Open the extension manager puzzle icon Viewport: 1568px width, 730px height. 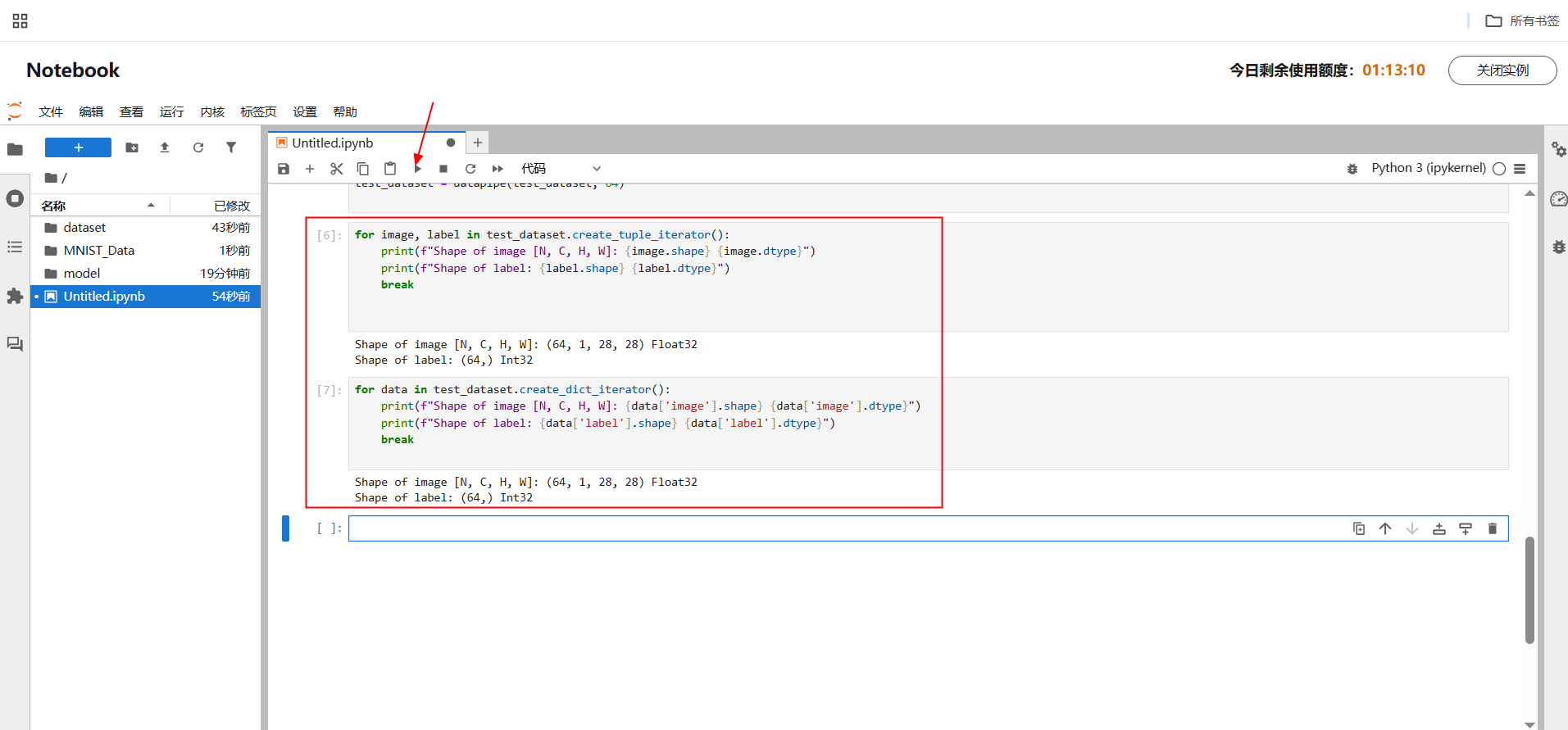[x=15, y=296]
